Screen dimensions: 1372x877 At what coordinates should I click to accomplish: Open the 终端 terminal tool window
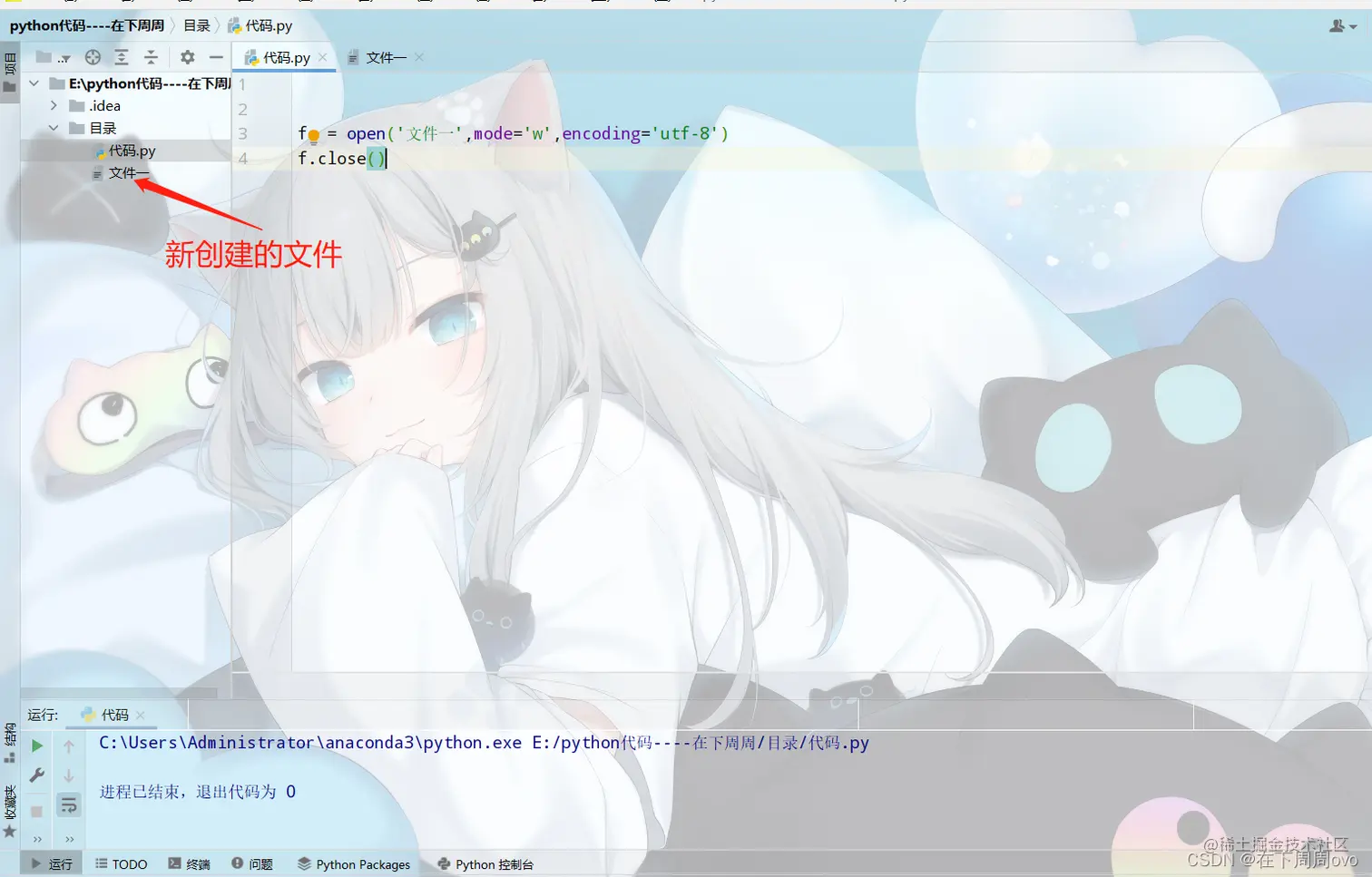point(189,864)
